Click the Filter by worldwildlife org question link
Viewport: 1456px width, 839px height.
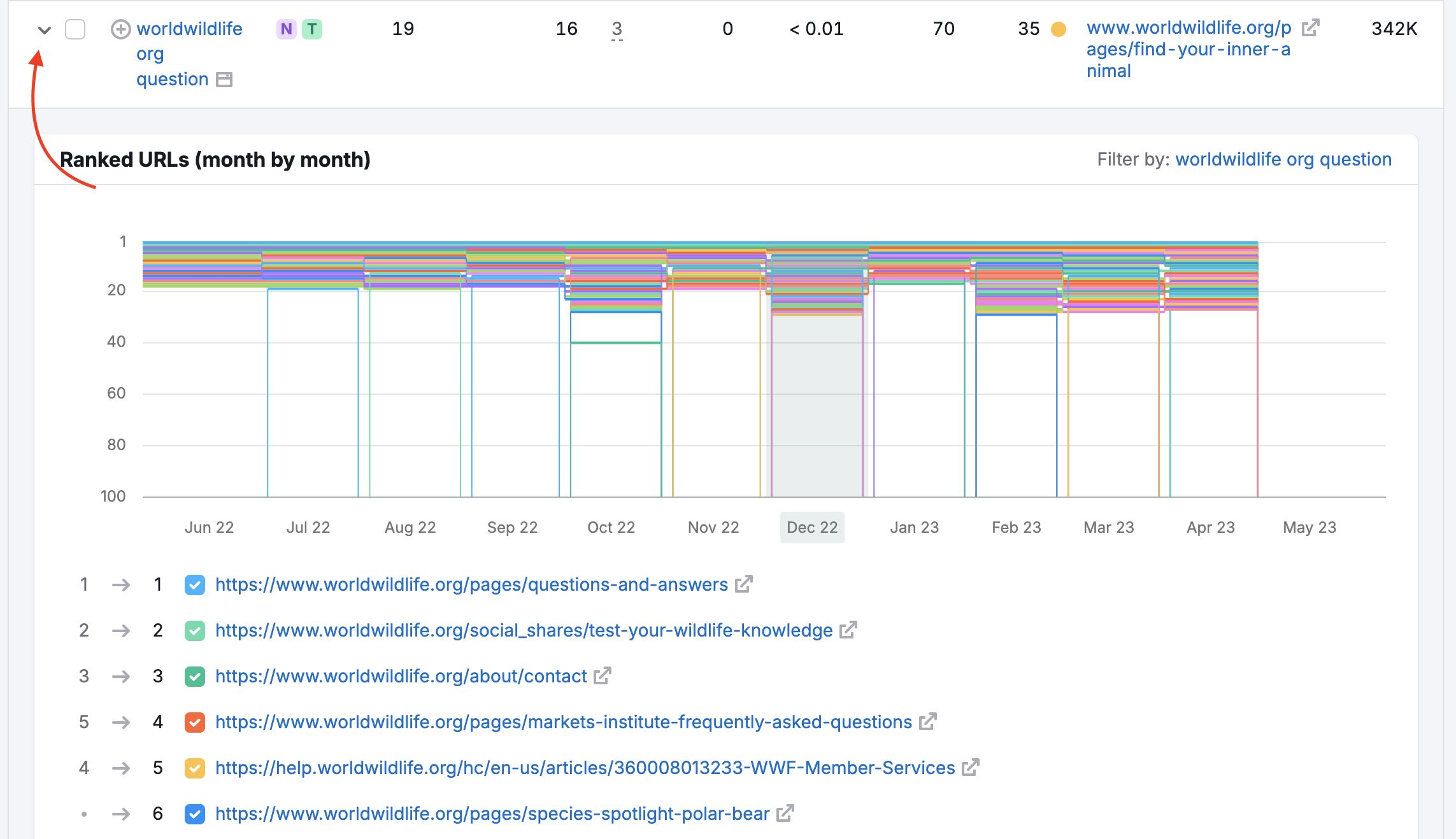[1283, 159]
